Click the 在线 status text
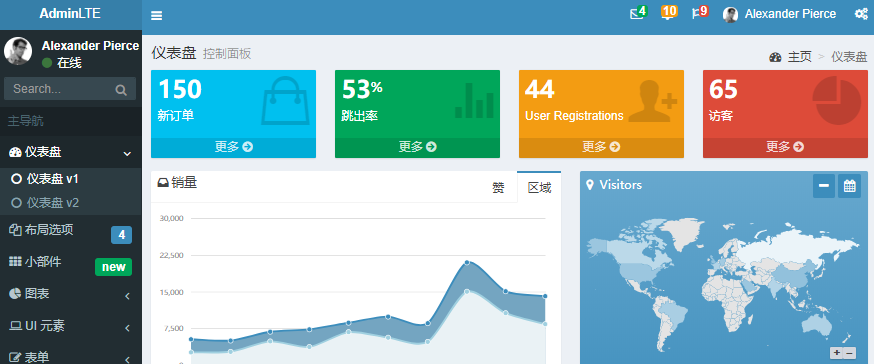 (69, 63)
